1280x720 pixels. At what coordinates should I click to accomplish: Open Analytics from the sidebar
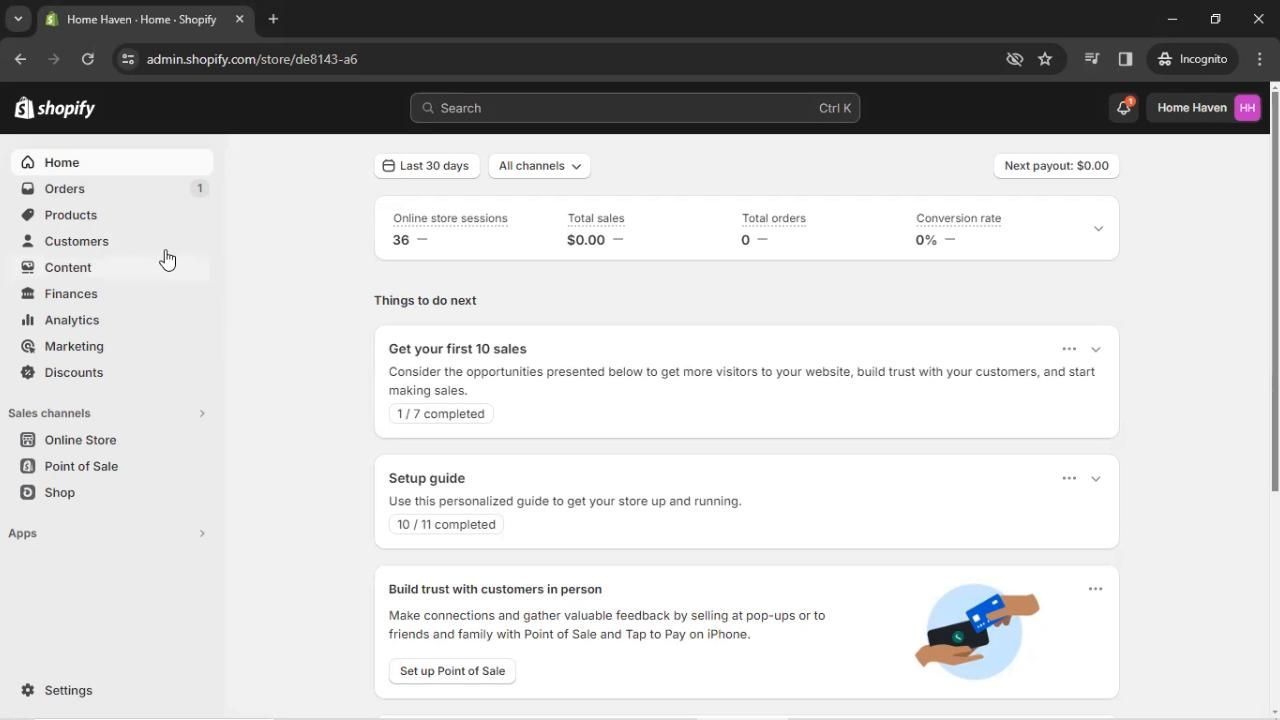(71, 320)
